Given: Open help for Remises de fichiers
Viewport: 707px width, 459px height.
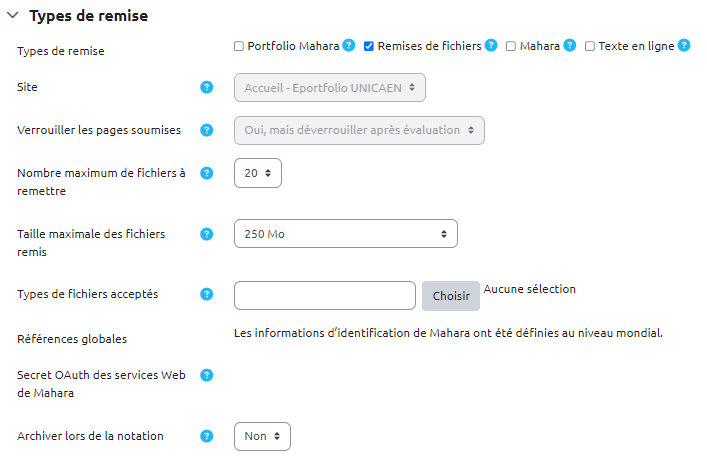Looking at the screenshot, I should (491, 46).
